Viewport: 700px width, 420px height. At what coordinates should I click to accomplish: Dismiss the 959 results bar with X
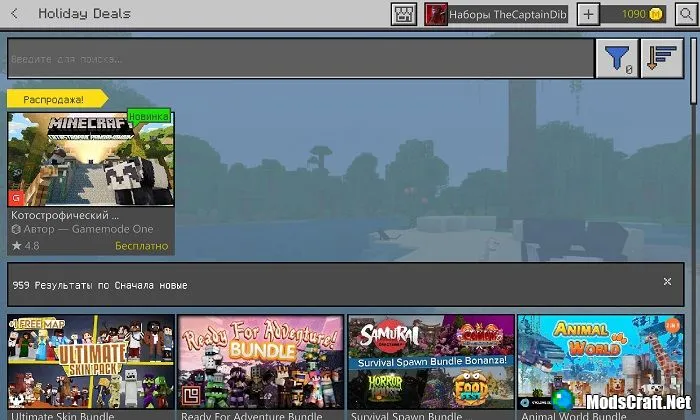pyautogui.click(x=667, y=282)
